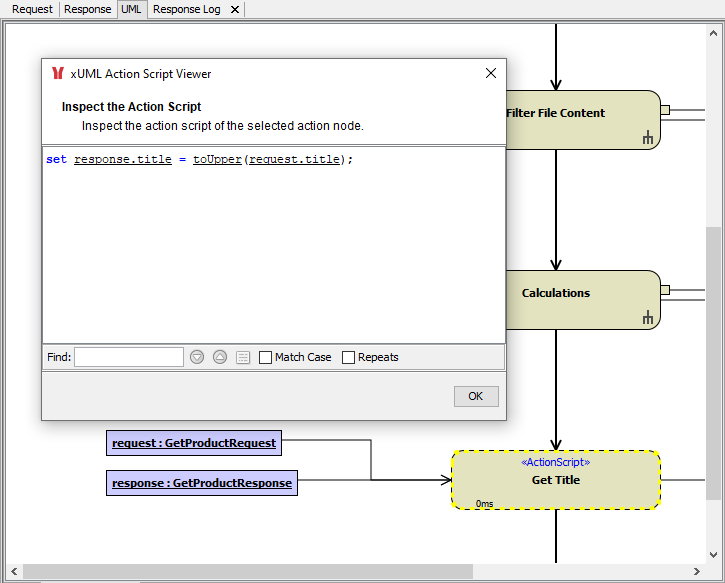
Task: Click the sub-activity icon on Calculations node
Action: [648, 318]
